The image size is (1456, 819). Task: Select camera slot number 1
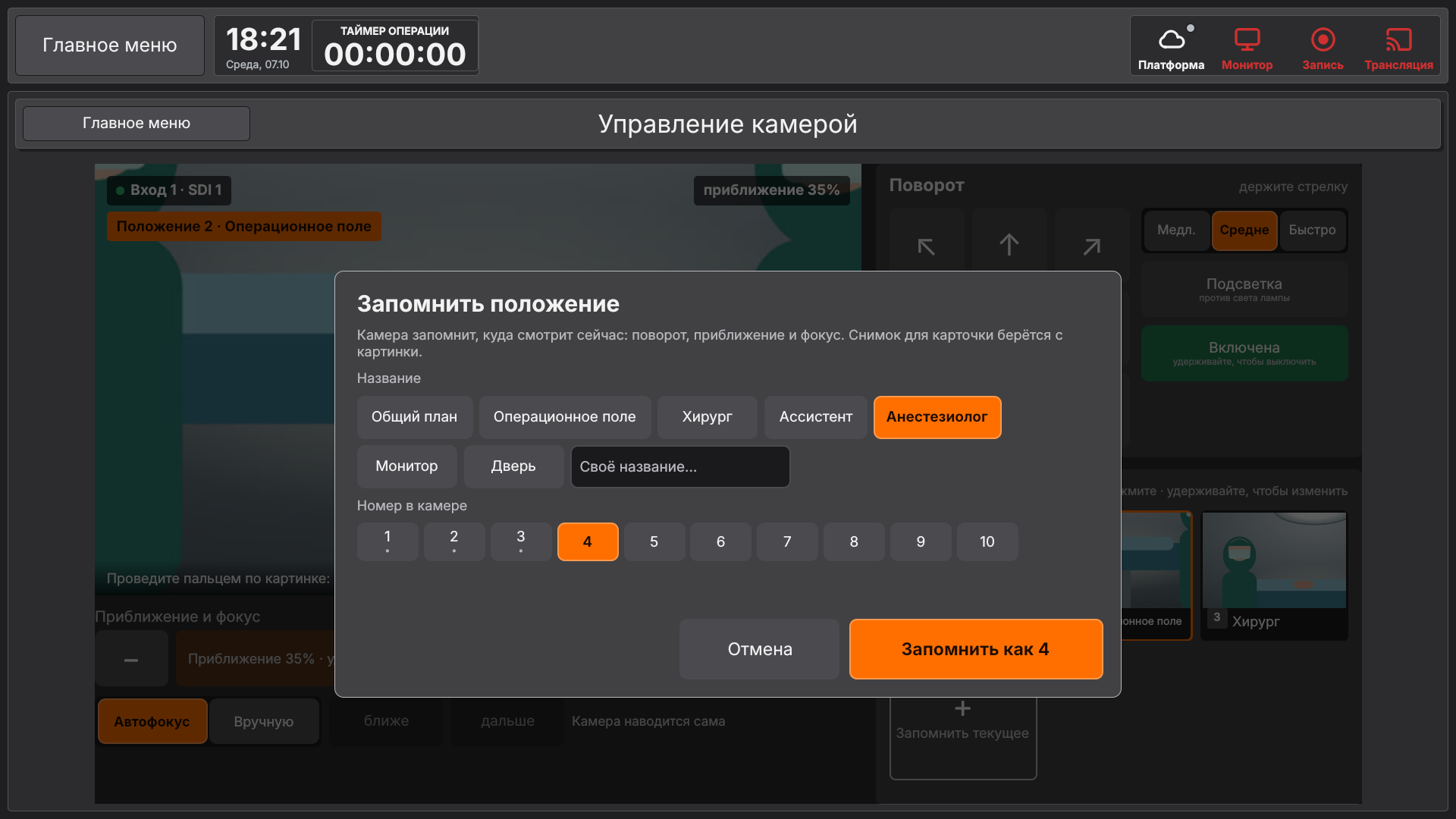(x=388, y=541)
